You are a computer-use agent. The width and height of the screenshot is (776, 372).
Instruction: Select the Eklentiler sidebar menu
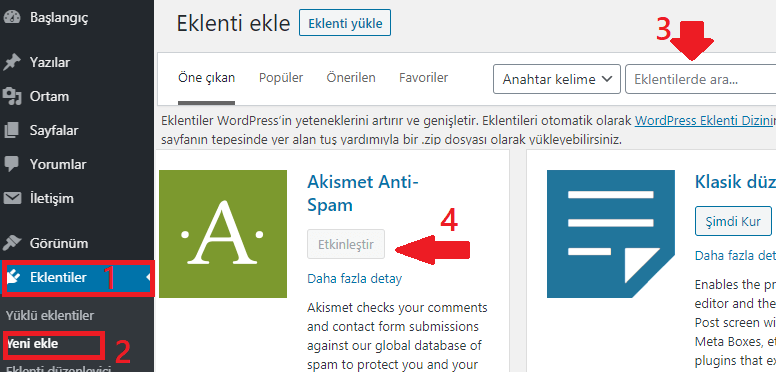77,278
